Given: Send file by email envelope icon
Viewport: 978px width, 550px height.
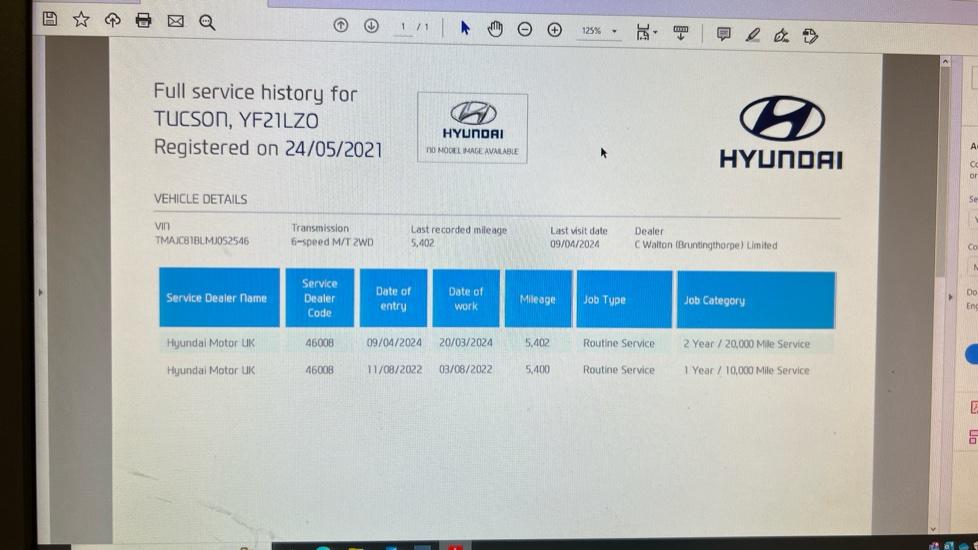Looking at the screenshot, I should [176, 21].
